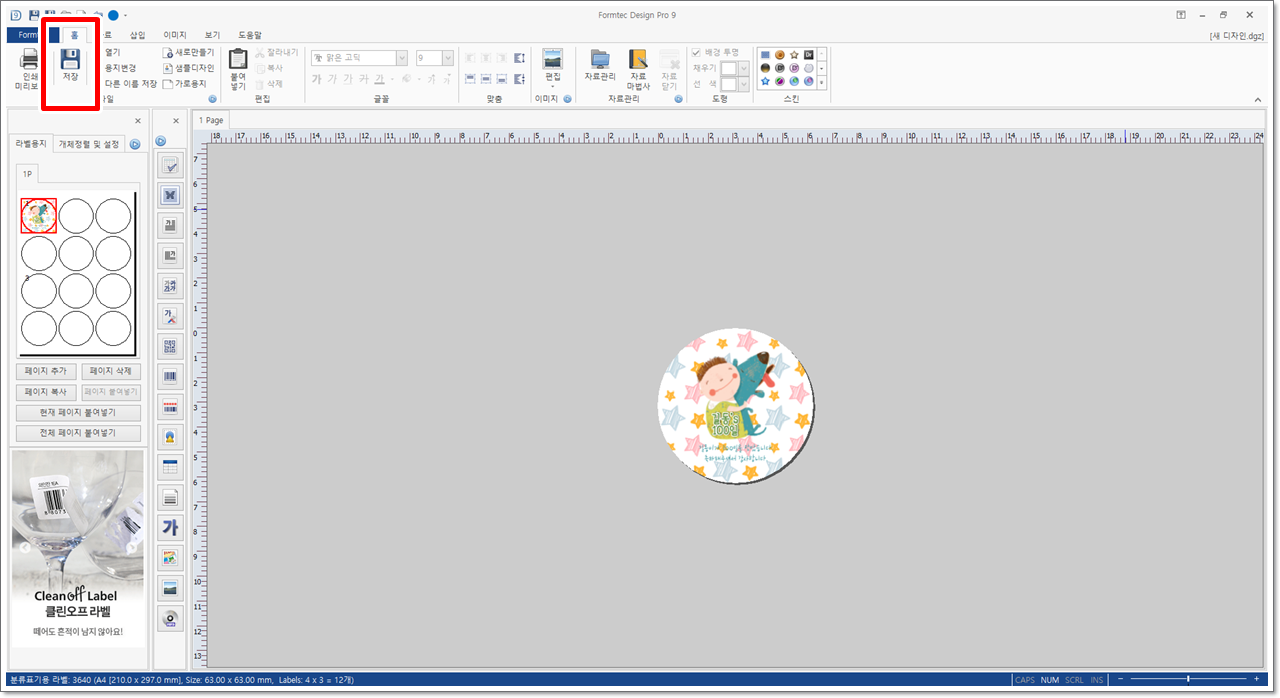Image resolution: width=1280 pixels, height=698 pixels.
Task: Click New (새로만들기) in the ribbon
Action: pyautogui.click(x=188, y=52)
